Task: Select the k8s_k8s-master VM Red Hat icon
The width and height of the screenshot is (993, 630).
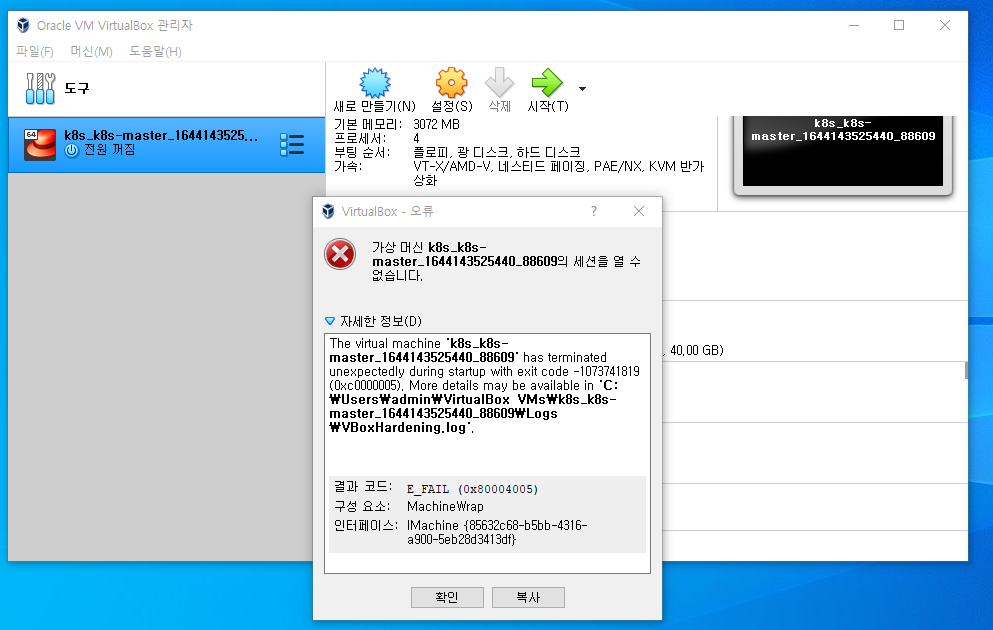Action: (x=40, y=144)
